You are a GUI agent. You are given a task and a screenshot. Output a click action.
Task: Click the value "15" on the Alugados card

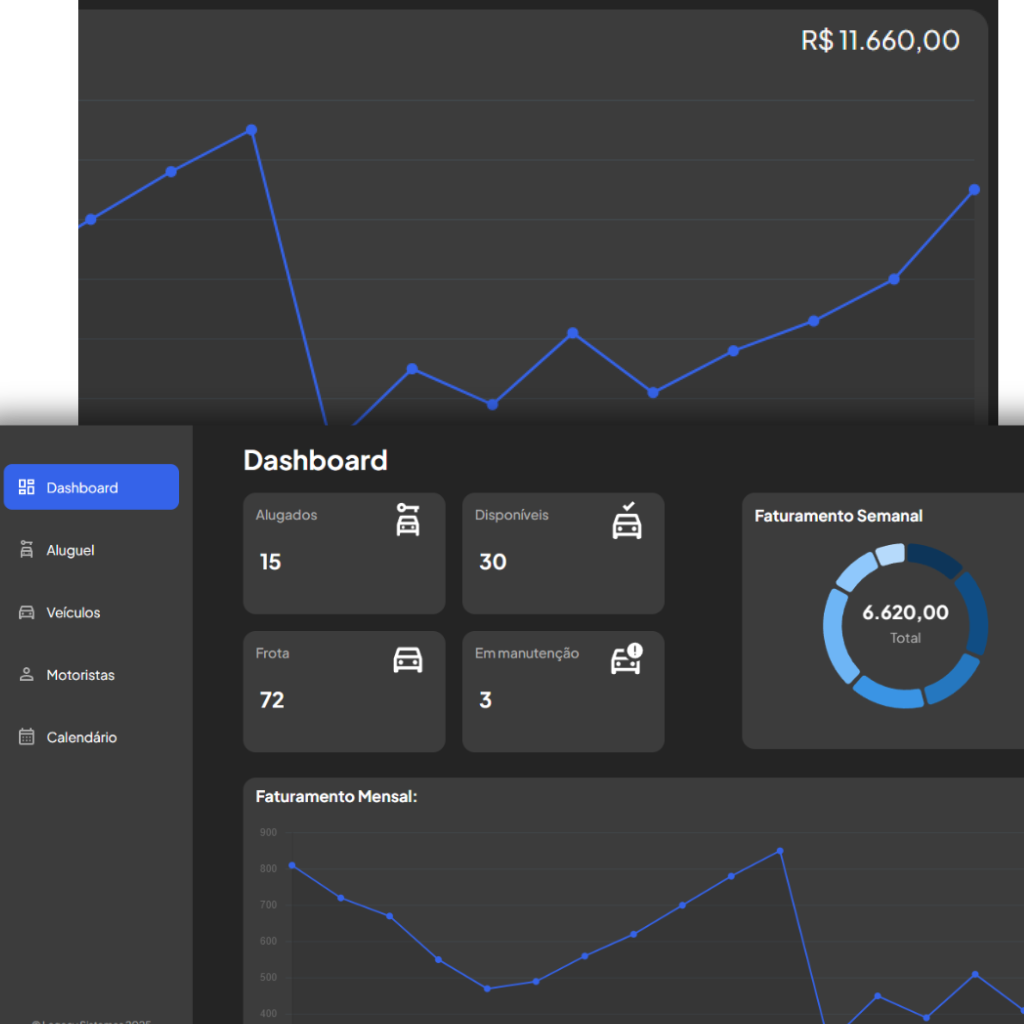pyautogui.click(x=270, y=562)
